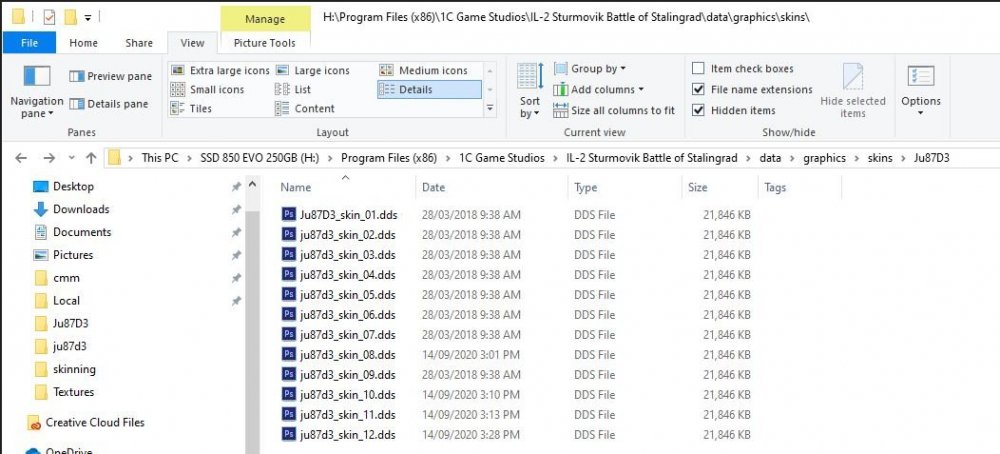Unpin Desktop using its pin icon
1000x454 pixels.
(x=236, y=186)
